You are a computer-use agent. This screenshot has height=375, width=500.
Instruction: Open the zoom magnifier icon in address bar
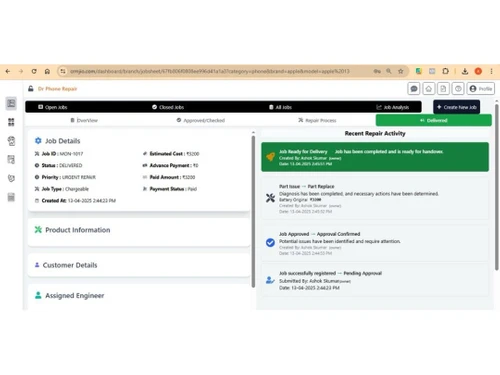389,71
